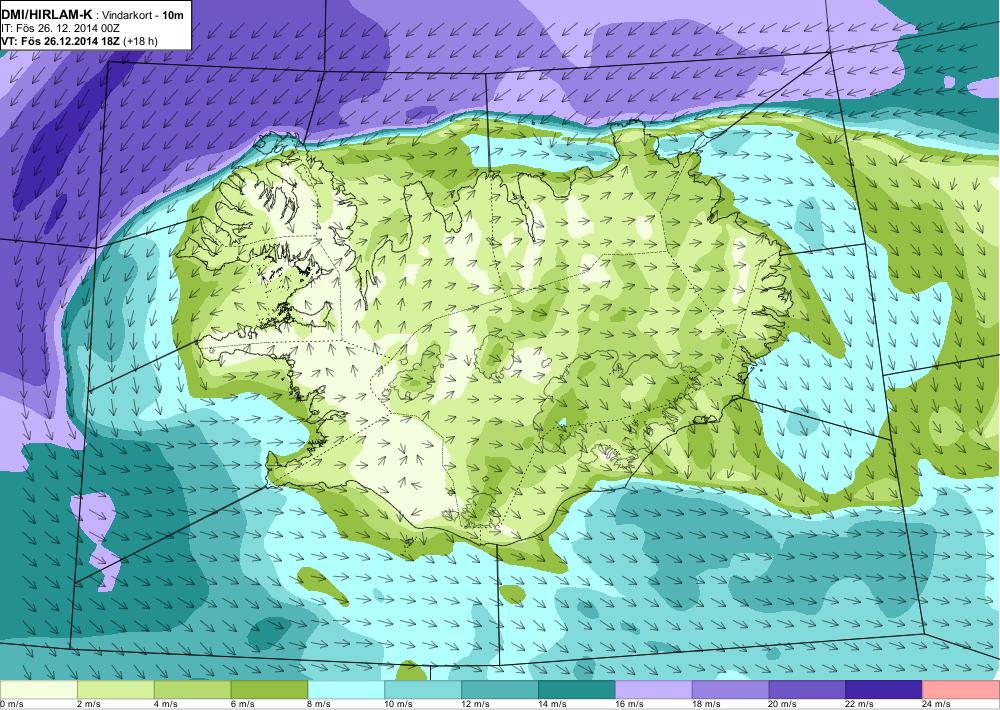Select the "14 m/s" legend label
Image resolution: width=1000 pixels, height=710 pixels.
552,704
